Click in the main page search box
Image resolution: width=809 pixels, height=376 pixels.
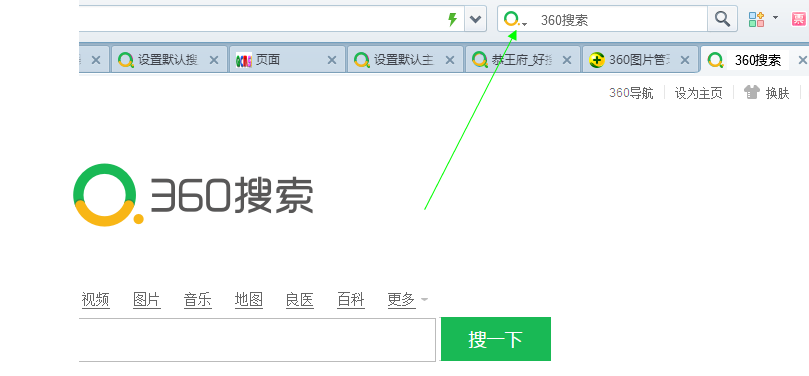tap(257, 339)
